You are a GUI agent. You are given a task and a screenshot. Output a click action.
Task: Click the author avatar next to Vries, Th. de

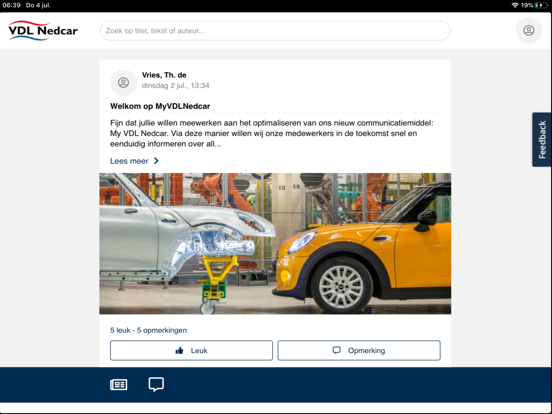pyautogui.click(x=123, y=83)
